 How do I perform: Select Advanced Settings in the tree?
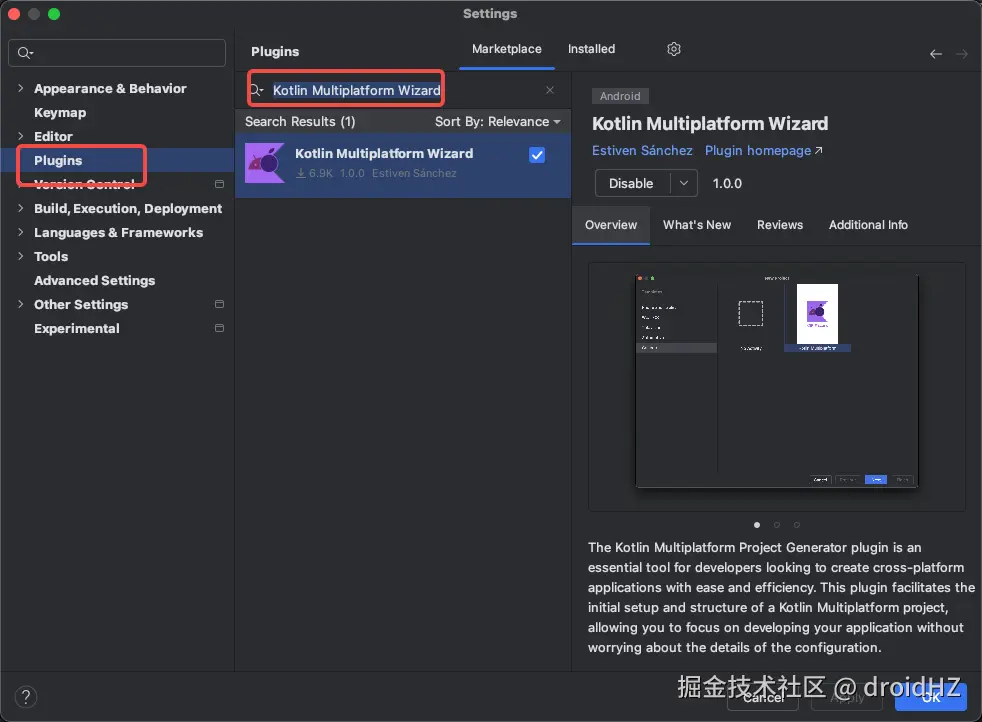(95, 281)
